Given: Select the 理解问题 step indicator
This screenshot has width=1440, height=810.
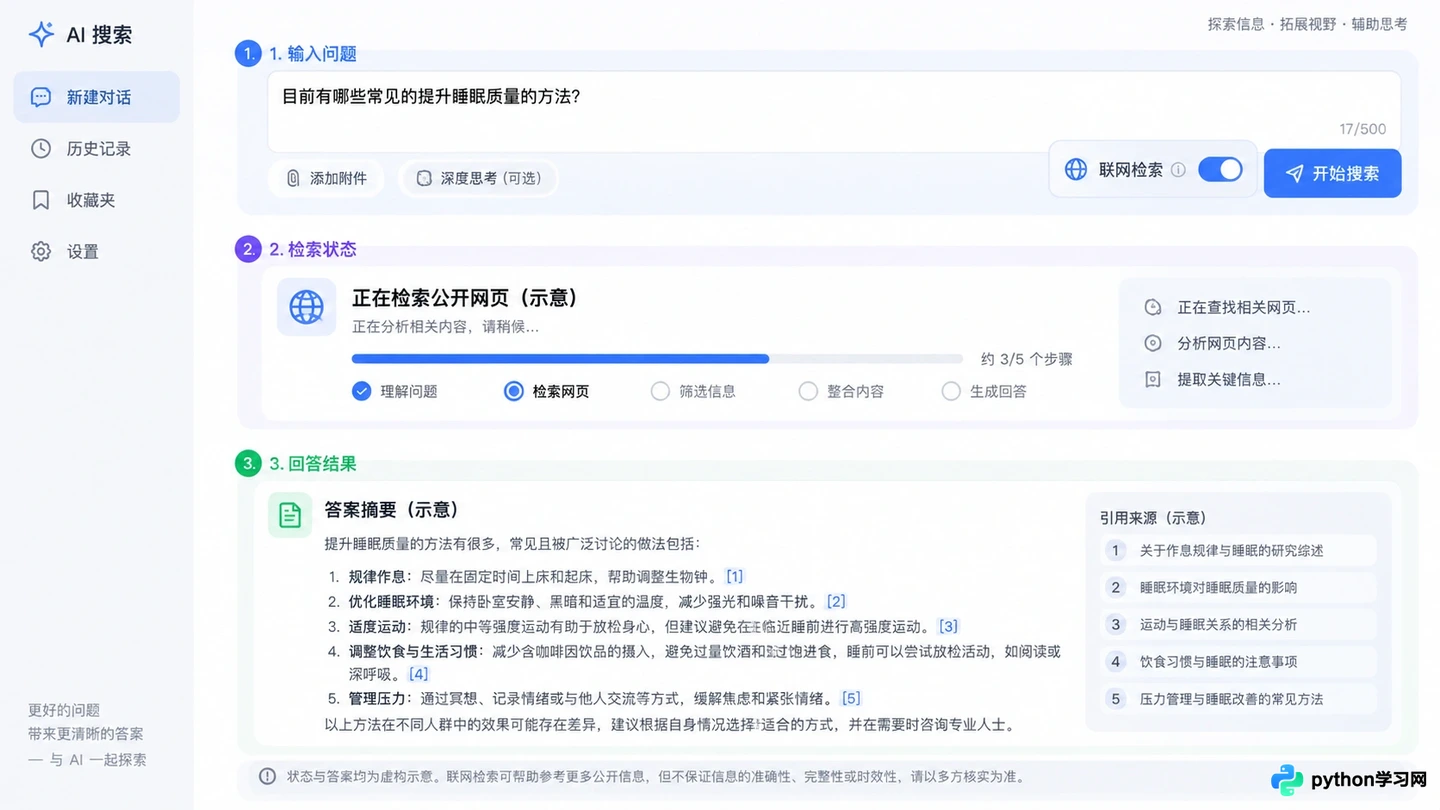Looking at the screenshot, I should click(x=362, y=391).
